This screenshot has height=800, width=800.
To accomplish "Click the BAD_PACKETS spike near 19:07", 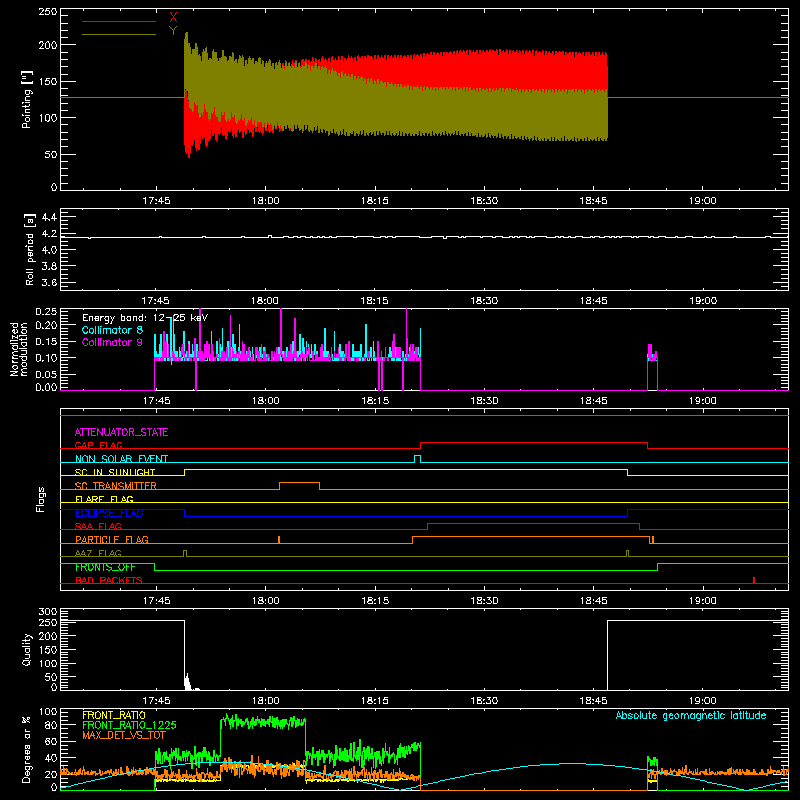I will click(x=754, y=580).
